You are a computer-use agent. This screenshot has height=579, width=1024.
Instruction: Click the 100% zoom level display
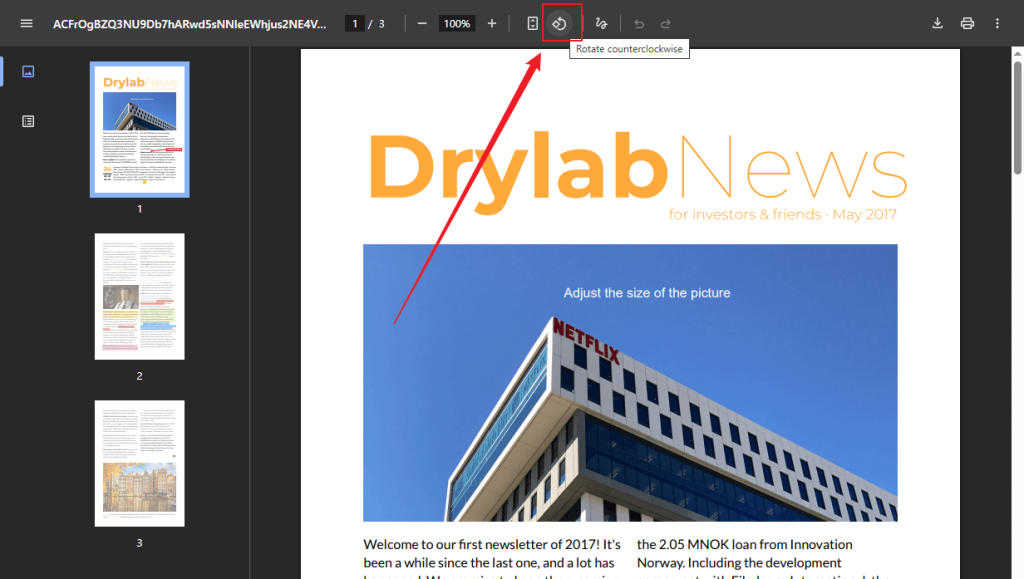click(456, 23)
